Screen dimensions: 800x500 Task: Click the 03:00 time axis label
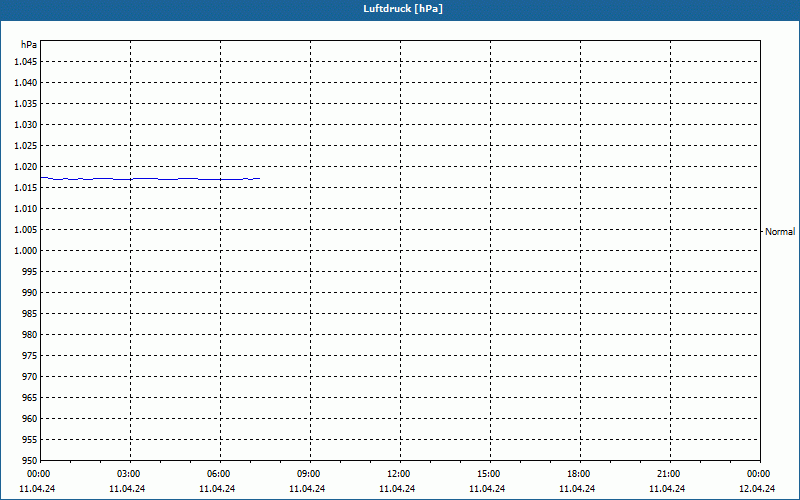130,474
